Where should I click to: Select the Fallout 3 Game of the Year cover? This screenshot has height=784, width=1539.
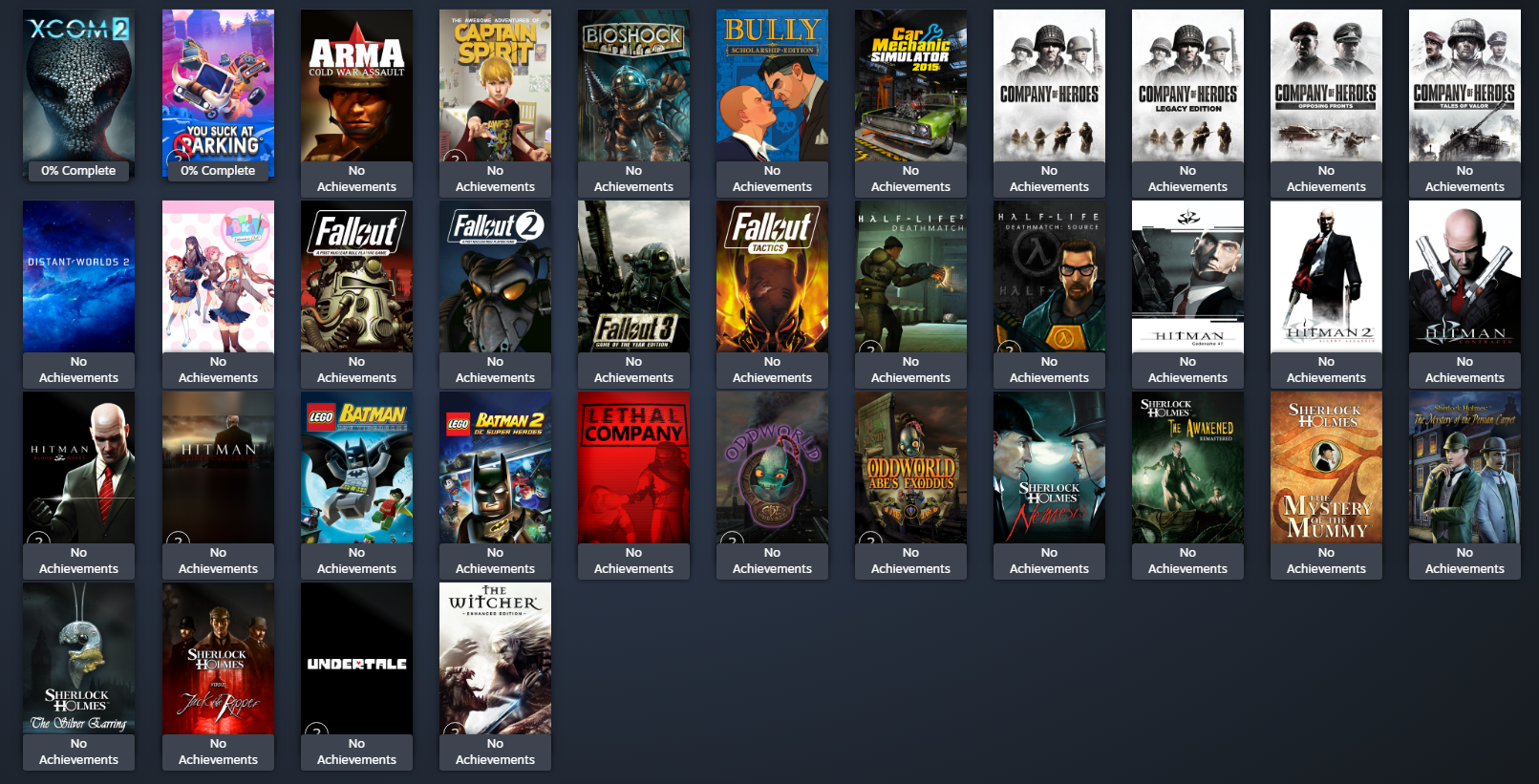[x=633, y=277]
